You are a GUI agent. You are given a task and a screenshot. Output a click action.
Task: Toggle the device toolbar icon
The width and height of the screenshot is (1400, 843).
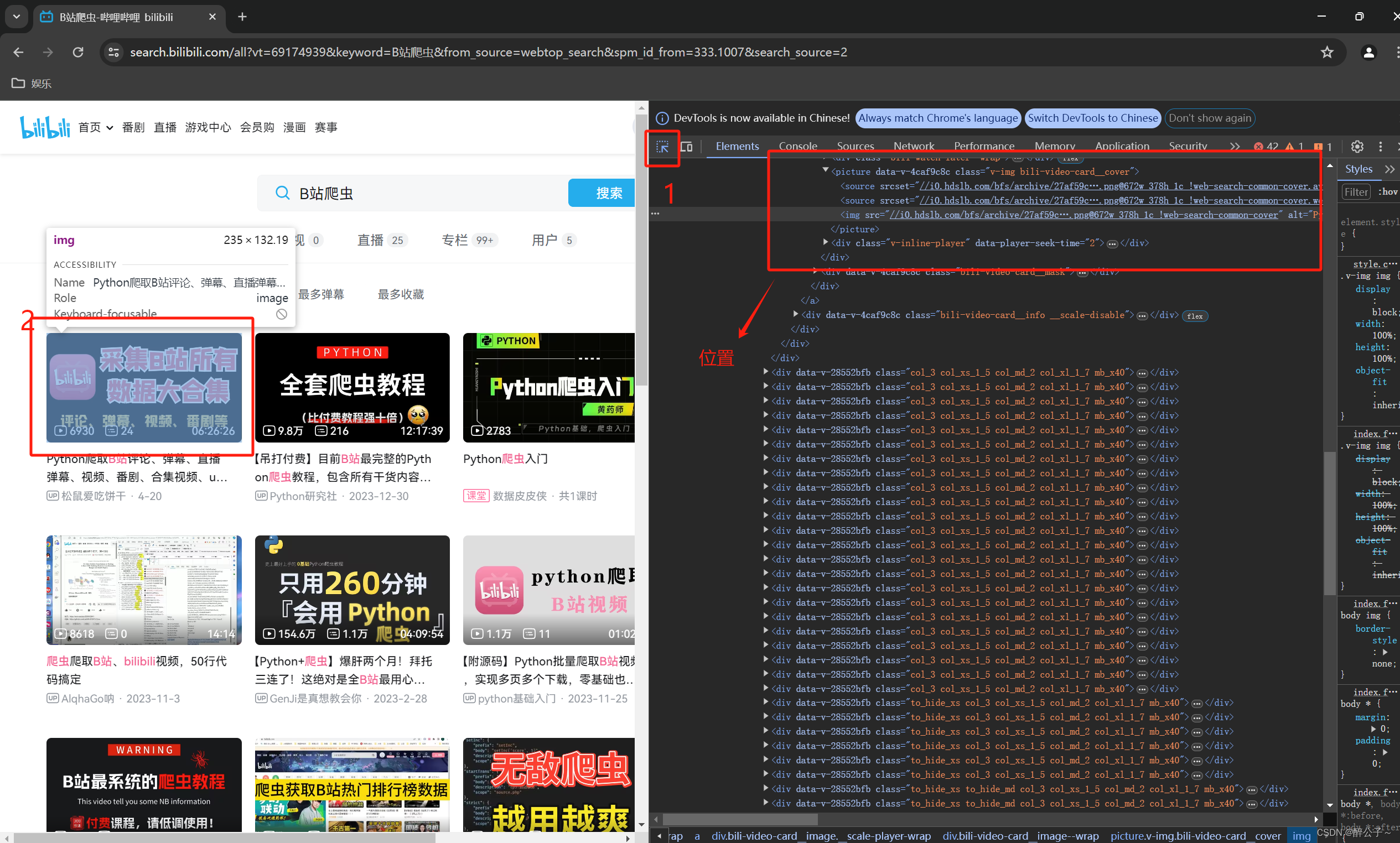[x=686, y=147]
